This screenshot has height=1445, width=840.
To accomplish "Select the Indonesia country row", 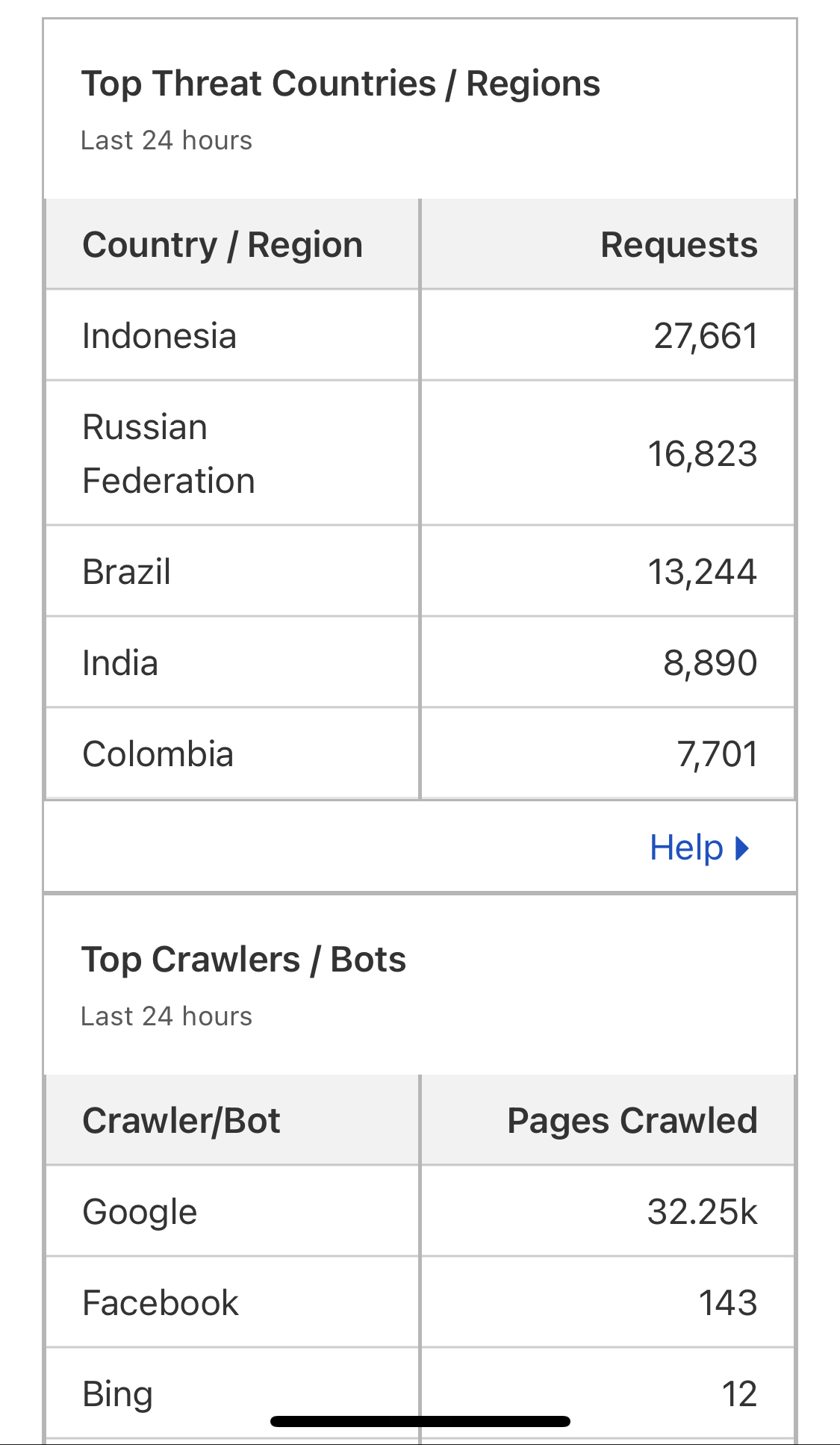I will tap(420, 335).
